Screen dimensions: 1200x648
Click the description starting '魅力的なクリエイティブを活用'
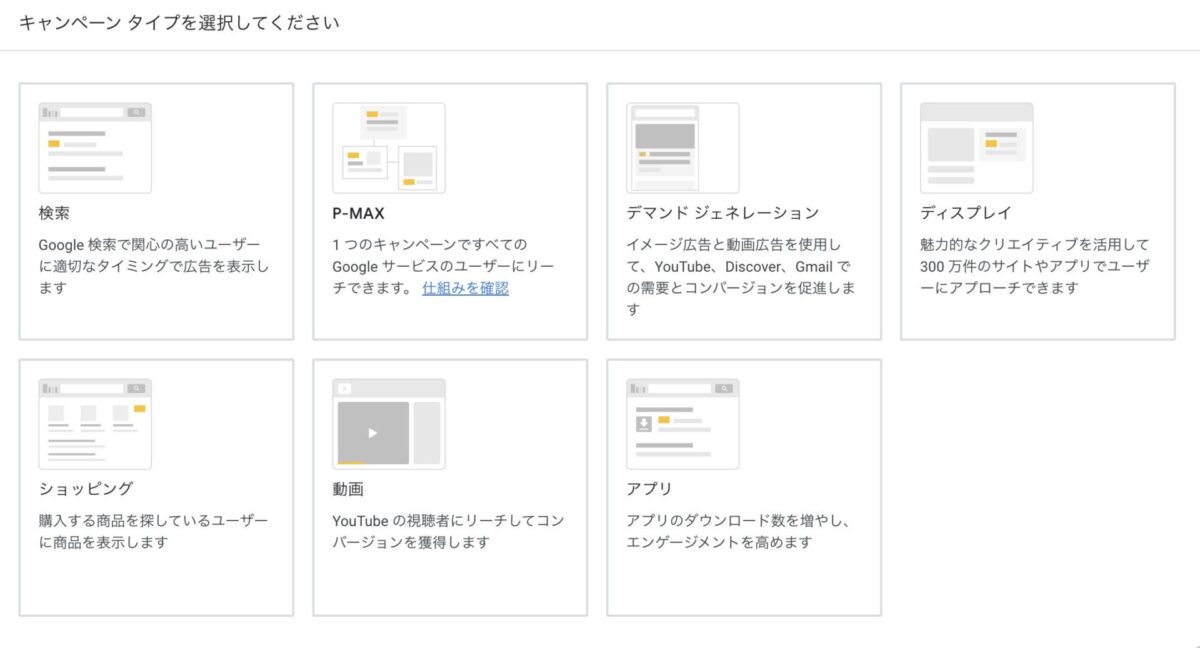[1036, 266]
